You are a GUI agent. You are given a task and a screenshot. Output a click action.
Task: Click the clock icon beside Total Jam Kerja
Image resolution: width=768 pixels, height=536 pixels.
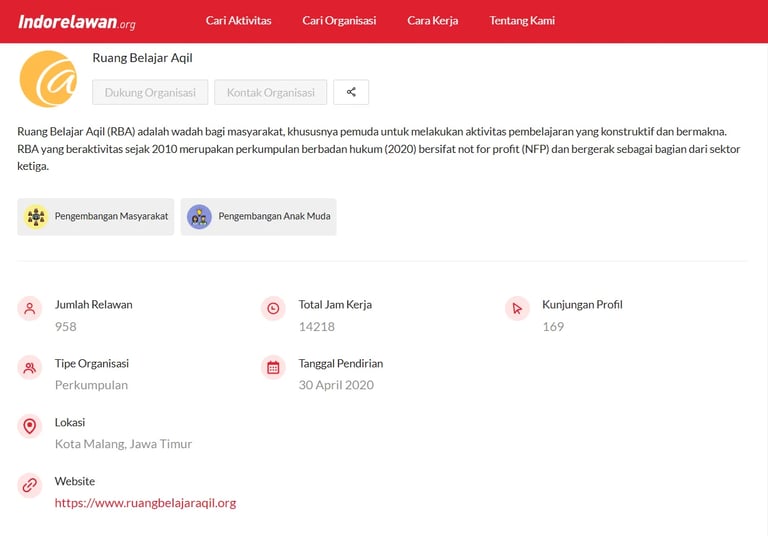pyautogui.click(x=273, y=308)
